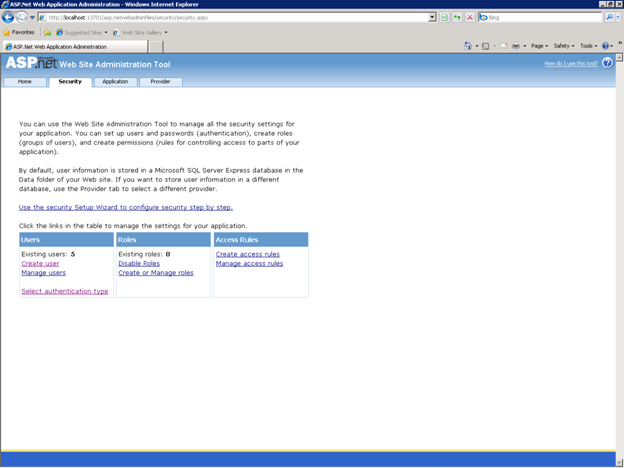624x468 pixels.
Task: Click the Access Rules column header
Action: tap(261, 240)
